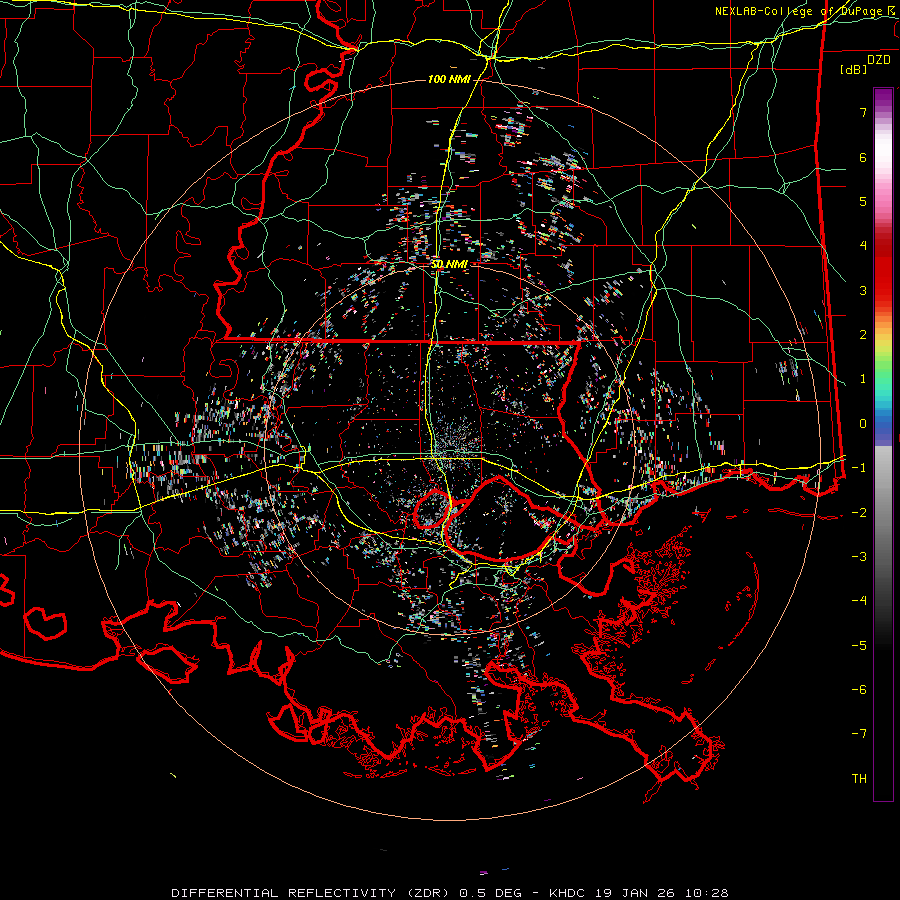
Task: Click the 'TH' threshold label on legend
Action: click(x=859, y=779)
